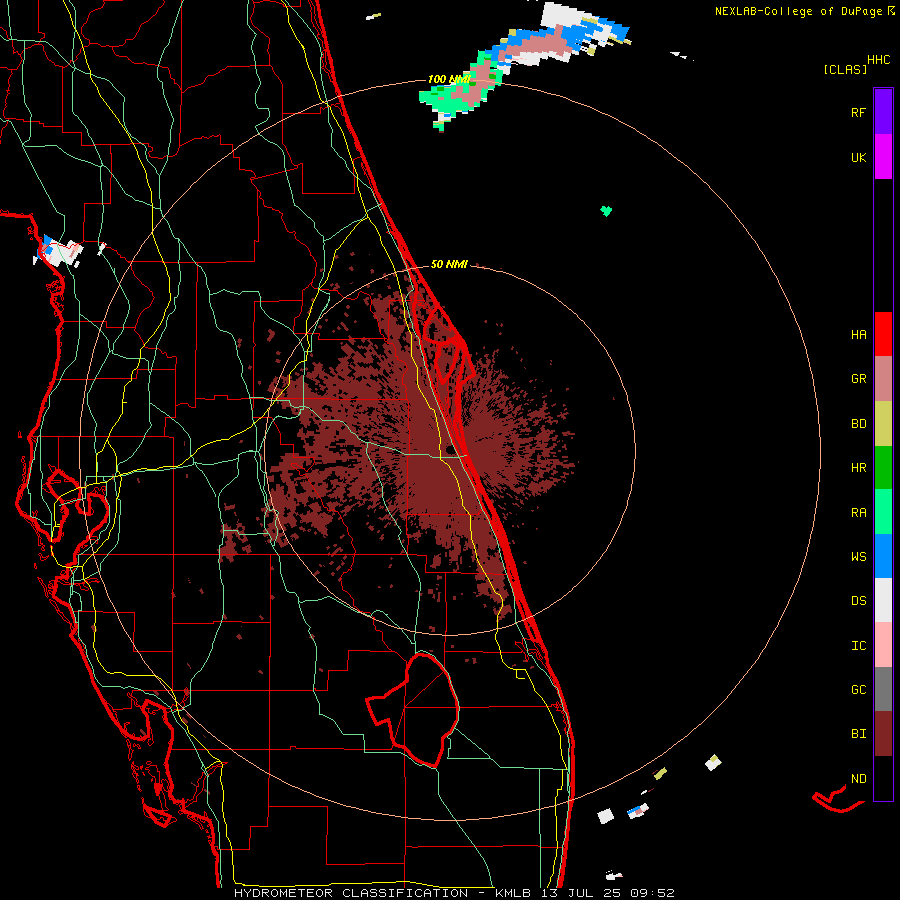The height and width of the screenshot is (900, 900).
Task: Click the 'WS' legend label
Action: [x=858, y=557]
